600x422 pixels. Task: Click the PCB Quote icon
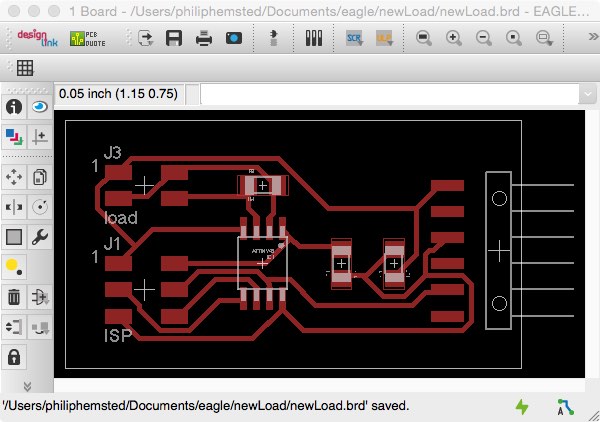[x=88, y=39]
